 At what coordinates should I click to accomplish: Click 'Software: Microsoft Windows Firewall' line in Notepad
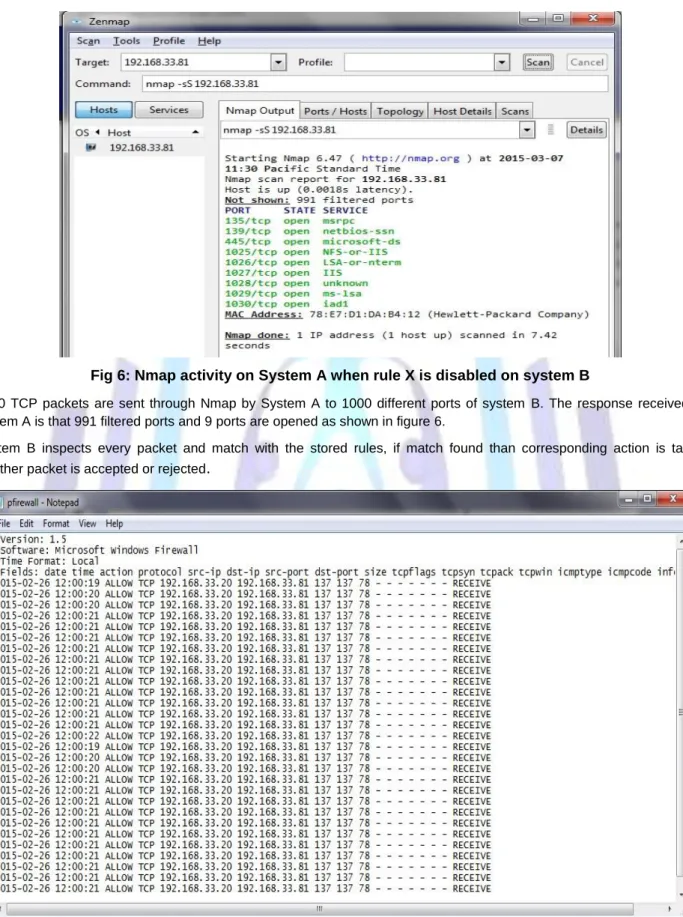click(99, 550)
